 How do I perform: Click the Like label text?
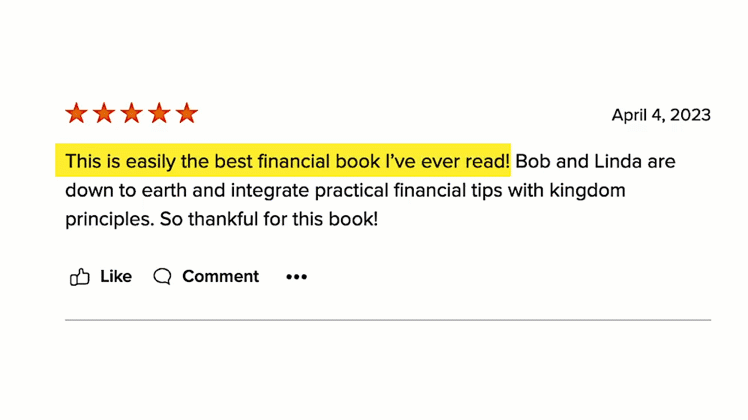click(116, 276)
